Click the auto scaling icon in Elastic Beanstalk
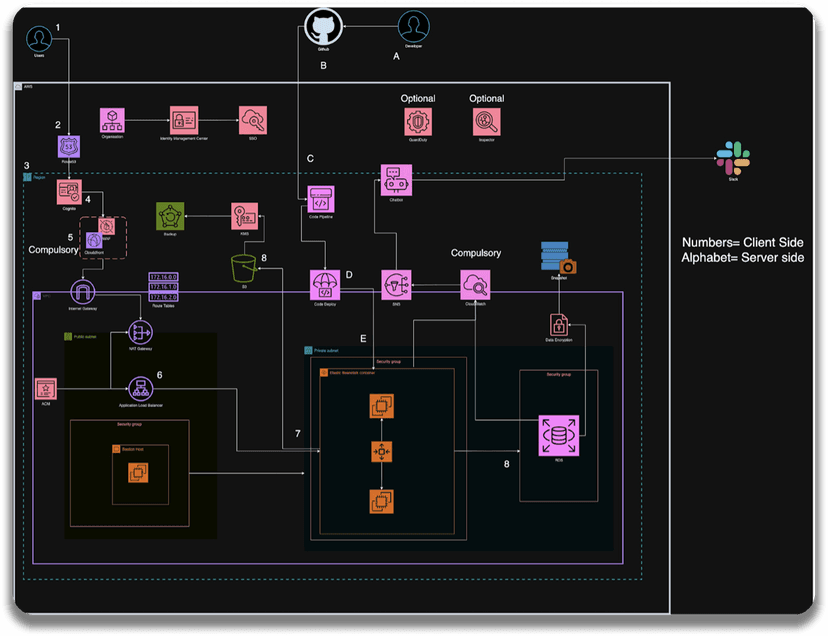828x636 pixels. pos(381,452)
